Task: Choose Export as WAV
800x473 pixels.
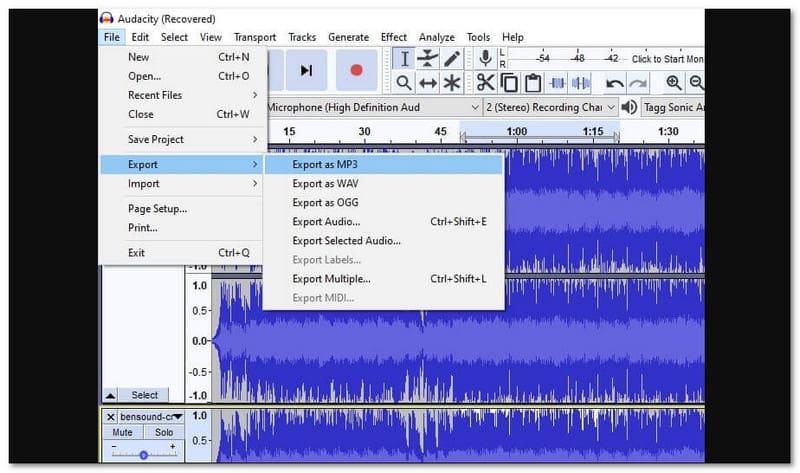Action: pyautogui.click(x=384, y=184)
